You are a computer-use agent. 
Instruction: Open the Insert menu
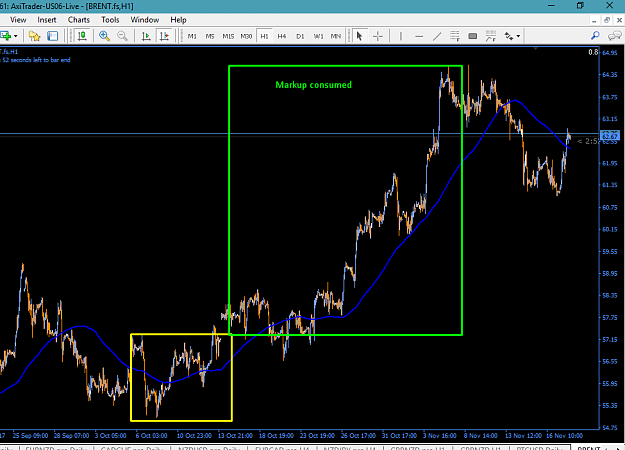pyautogui.click(x=47, y=20)
